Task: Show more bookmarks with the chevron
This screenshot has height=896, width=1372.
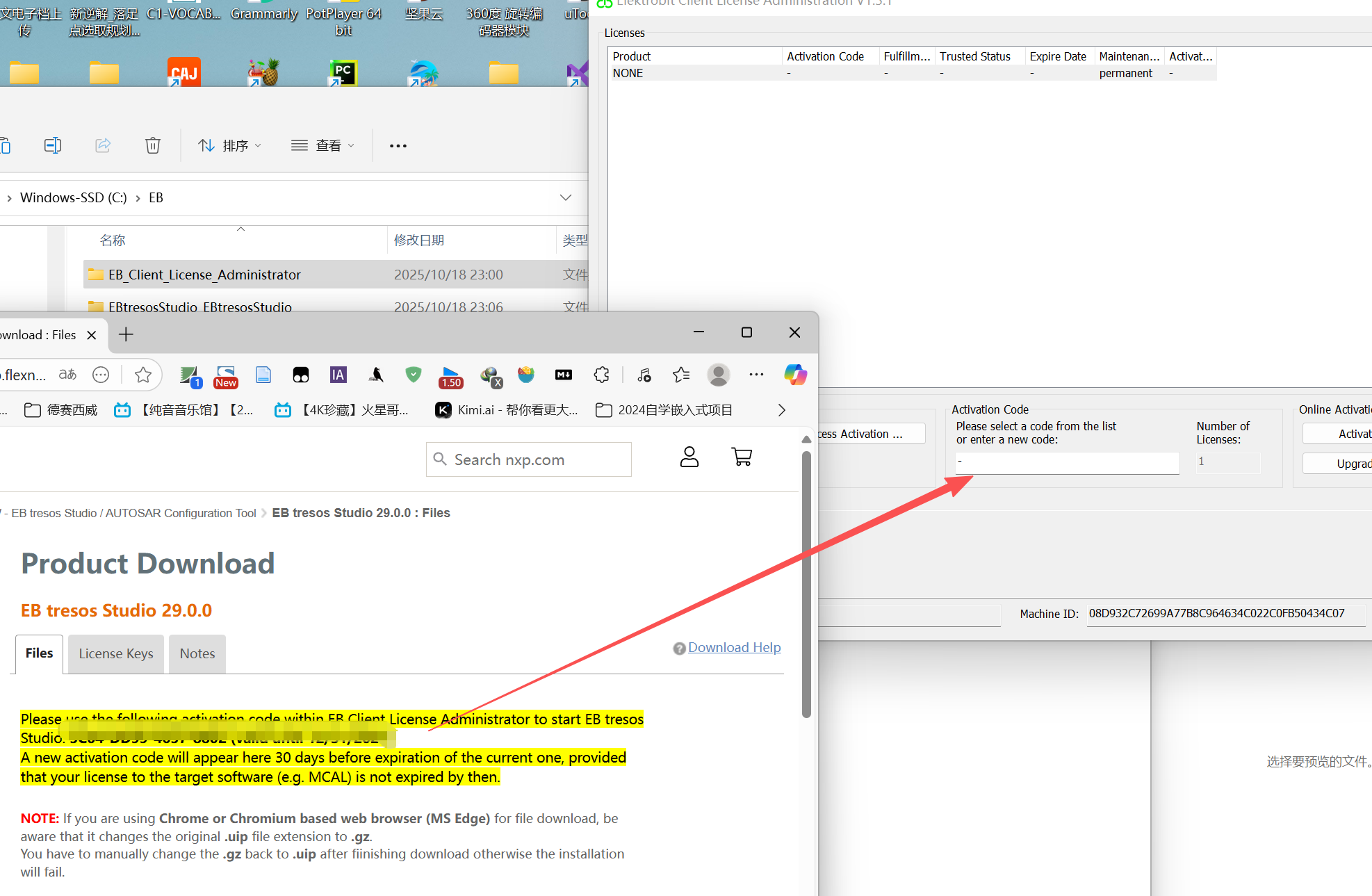Action: coord(782,410)
